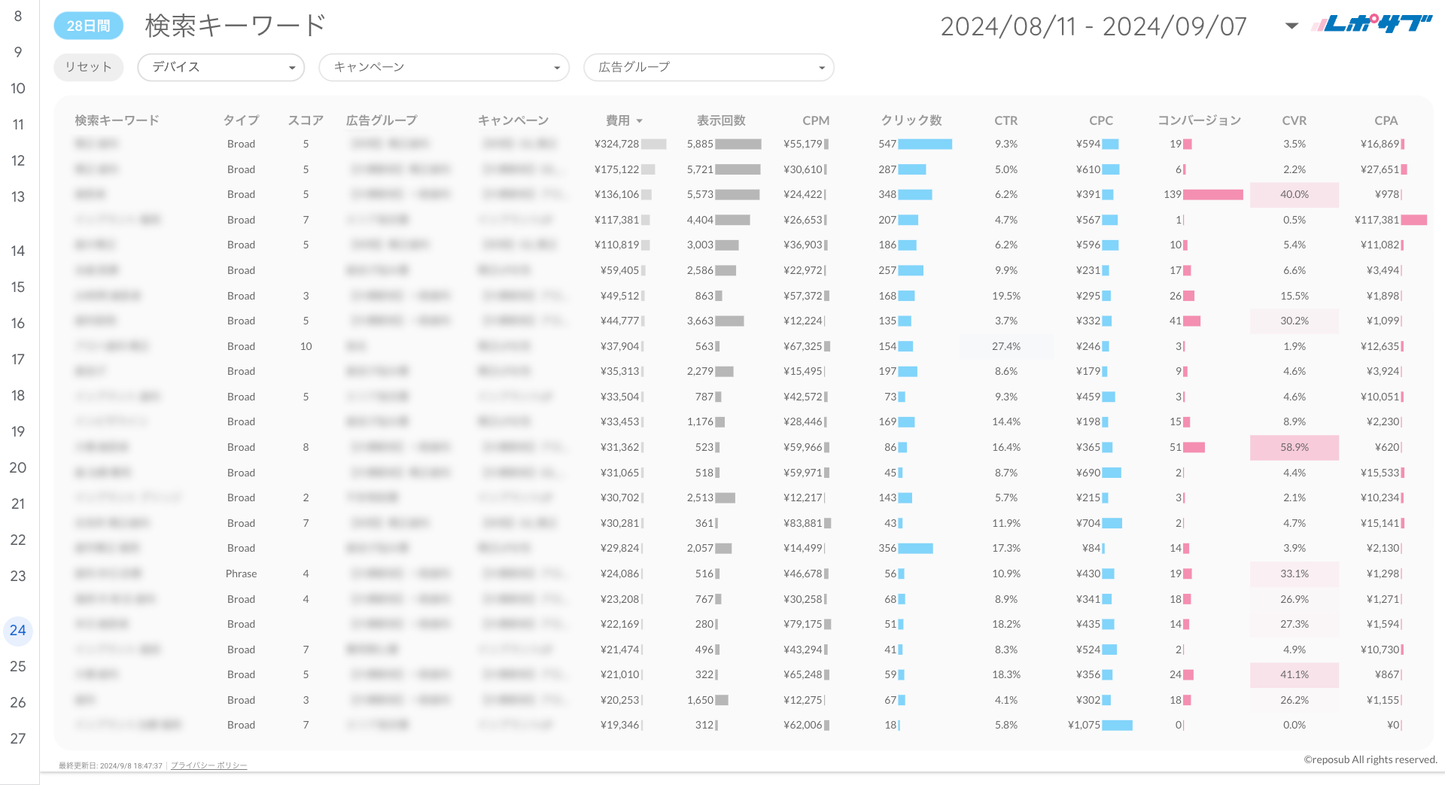Select page 24 in left sidebar
The height and width of the screenshot is (785, 1445).
pos(18,630)
